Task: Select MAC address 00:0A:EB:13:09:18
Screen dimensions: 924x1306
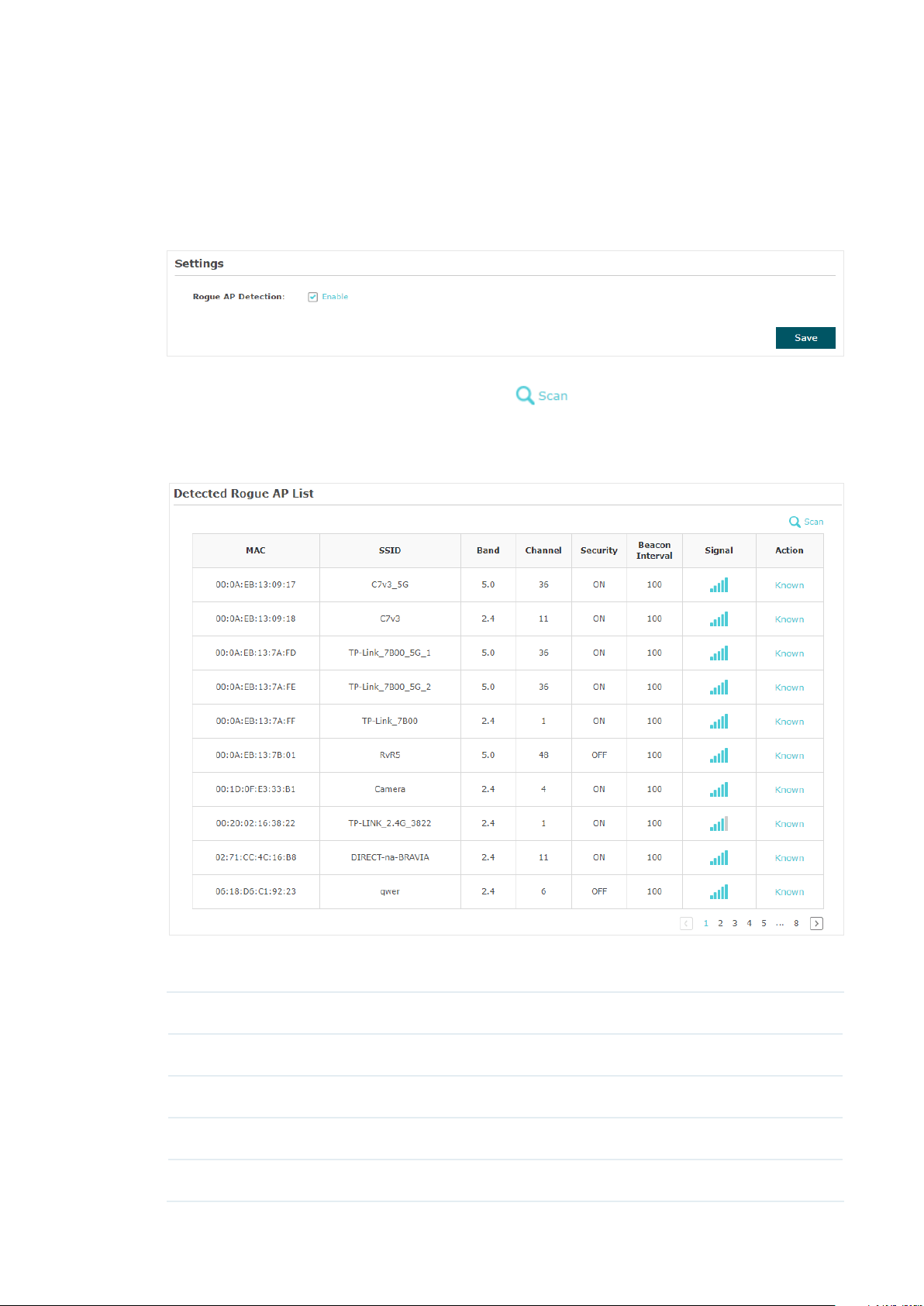Action: coord(256,619)
